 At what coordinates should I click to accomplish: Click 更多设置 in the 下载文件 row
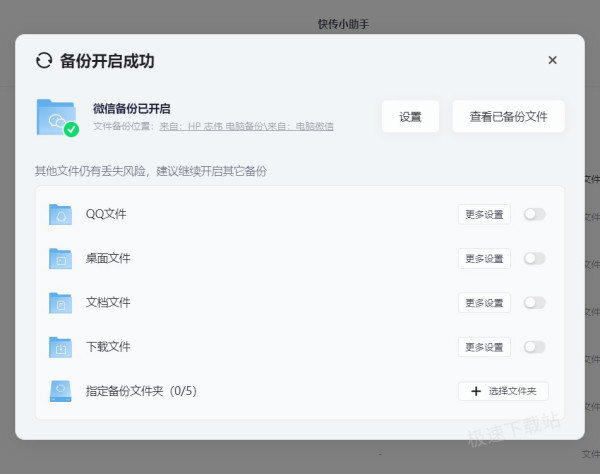(484, 347)
